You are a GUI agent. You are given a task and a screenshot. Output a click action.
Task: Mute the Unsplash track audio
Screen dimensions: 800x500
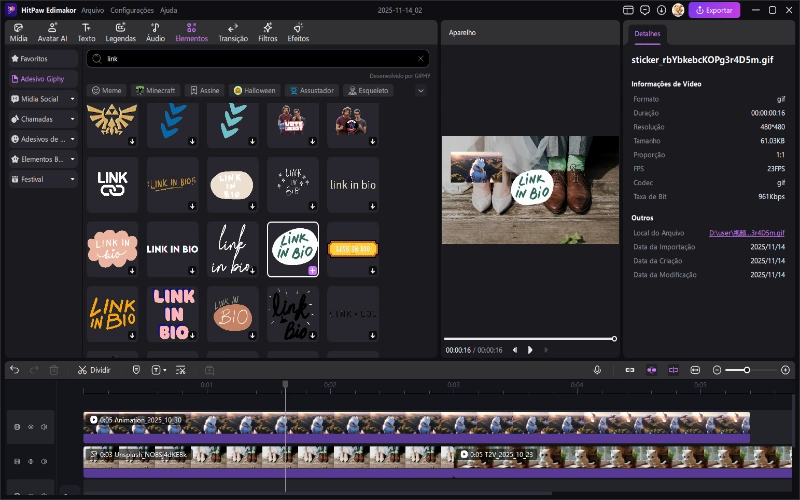(44, 461)
